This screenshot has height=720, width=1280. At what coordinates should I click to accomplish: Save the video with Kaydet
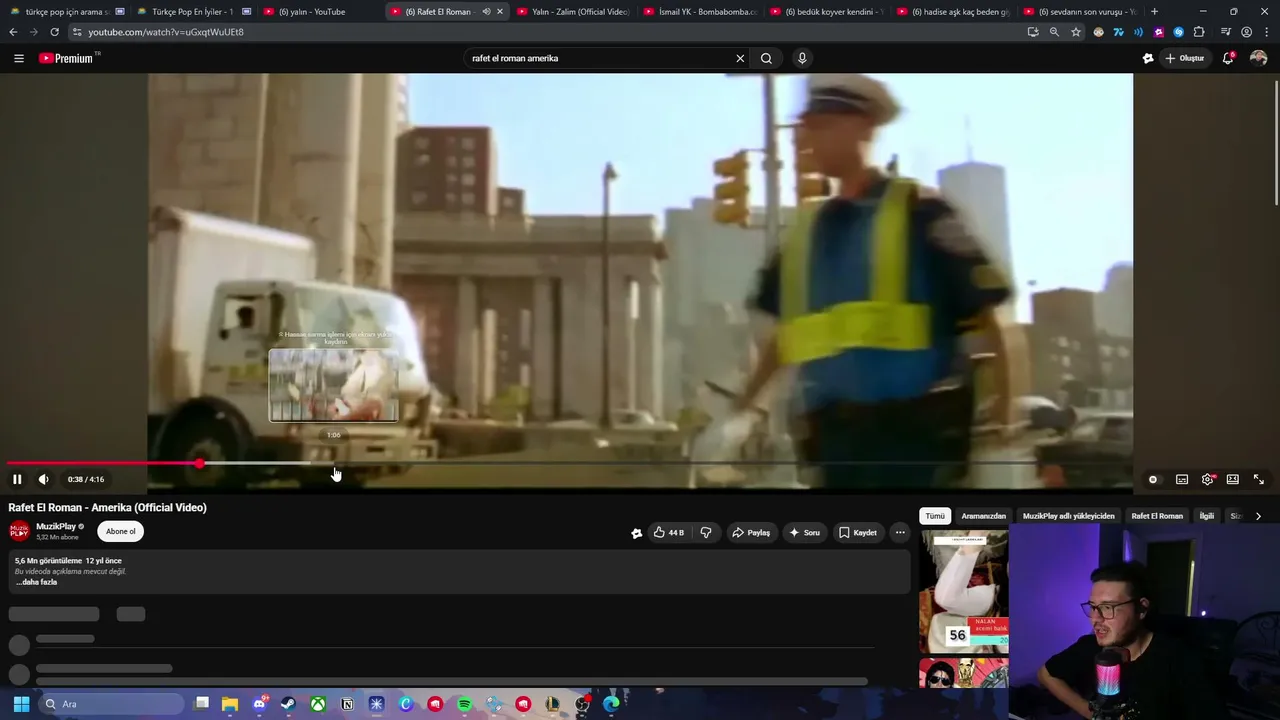pyautogui.click(x=858, y=532)
